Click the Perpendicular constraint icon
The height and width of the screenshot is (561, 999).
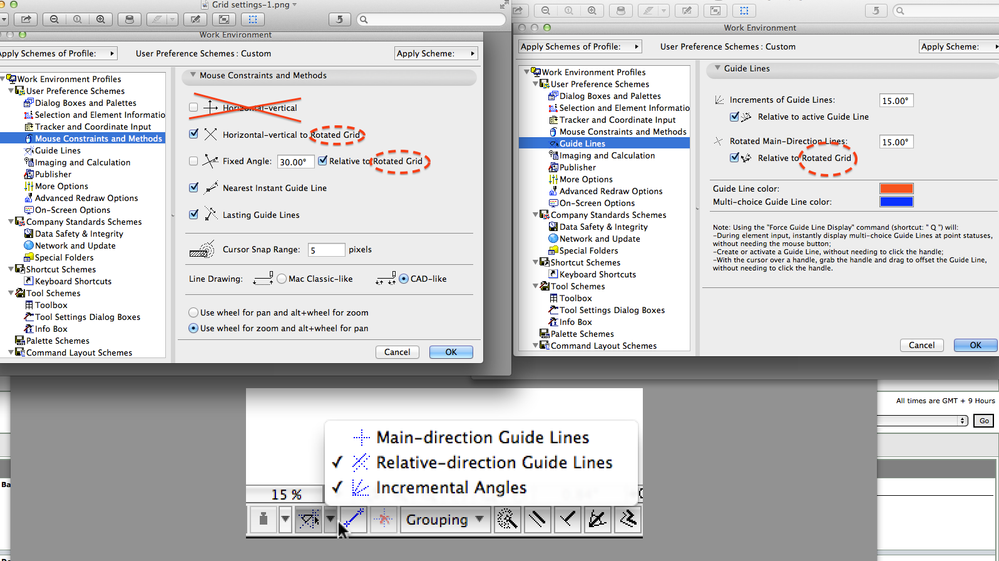(567, 520)
